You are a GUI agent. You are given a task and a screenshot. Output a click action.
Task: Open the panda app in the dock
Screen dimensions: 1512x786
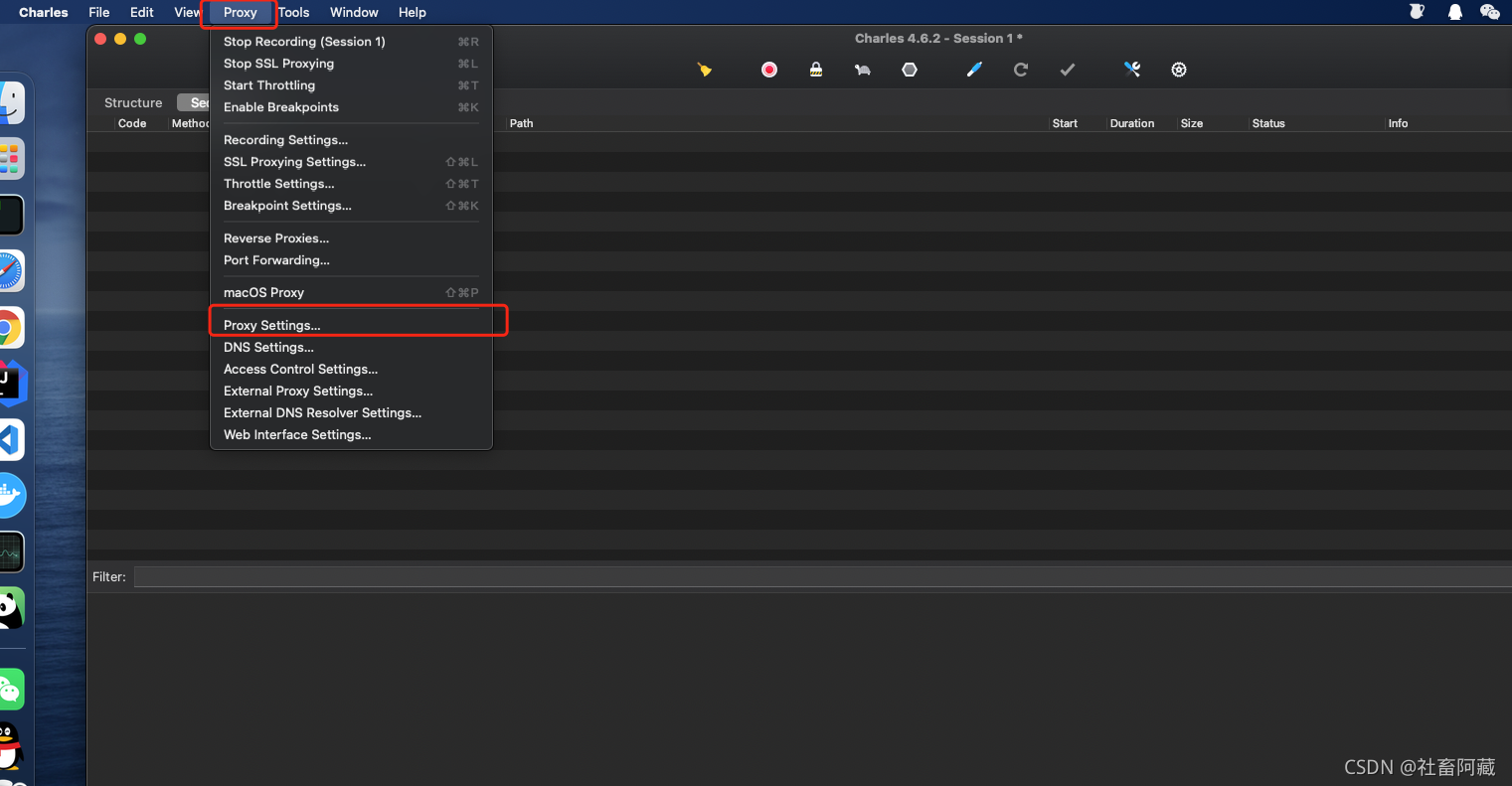click(x=11, y=608)
